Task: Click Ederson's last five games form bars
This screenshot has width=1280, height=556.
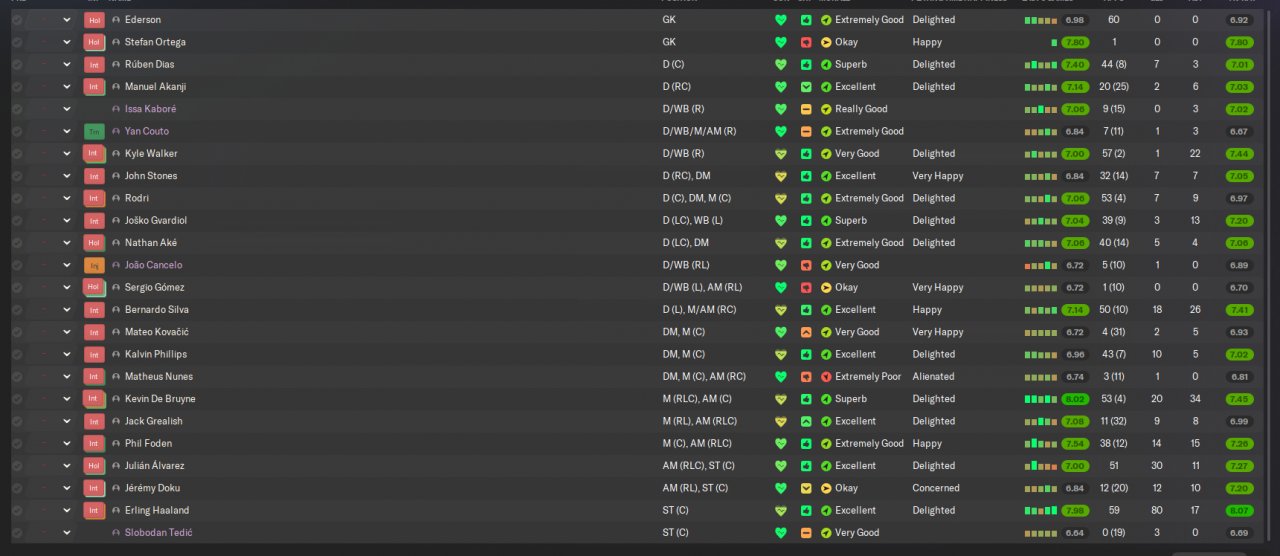Action: point(1040,20)
